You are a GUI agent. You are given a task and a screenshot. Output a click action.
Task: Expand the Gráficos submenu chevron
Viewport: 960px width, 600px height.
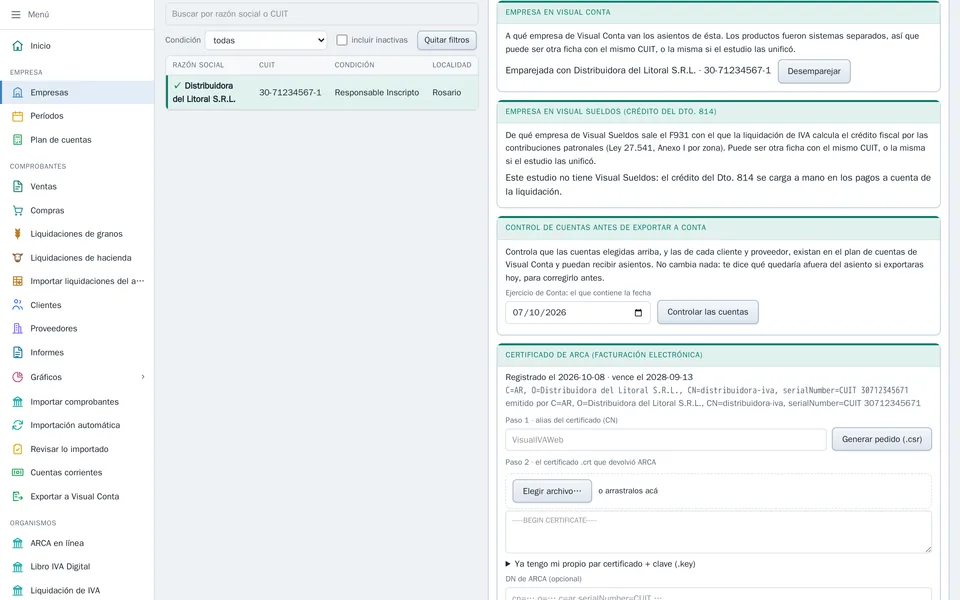143,377
